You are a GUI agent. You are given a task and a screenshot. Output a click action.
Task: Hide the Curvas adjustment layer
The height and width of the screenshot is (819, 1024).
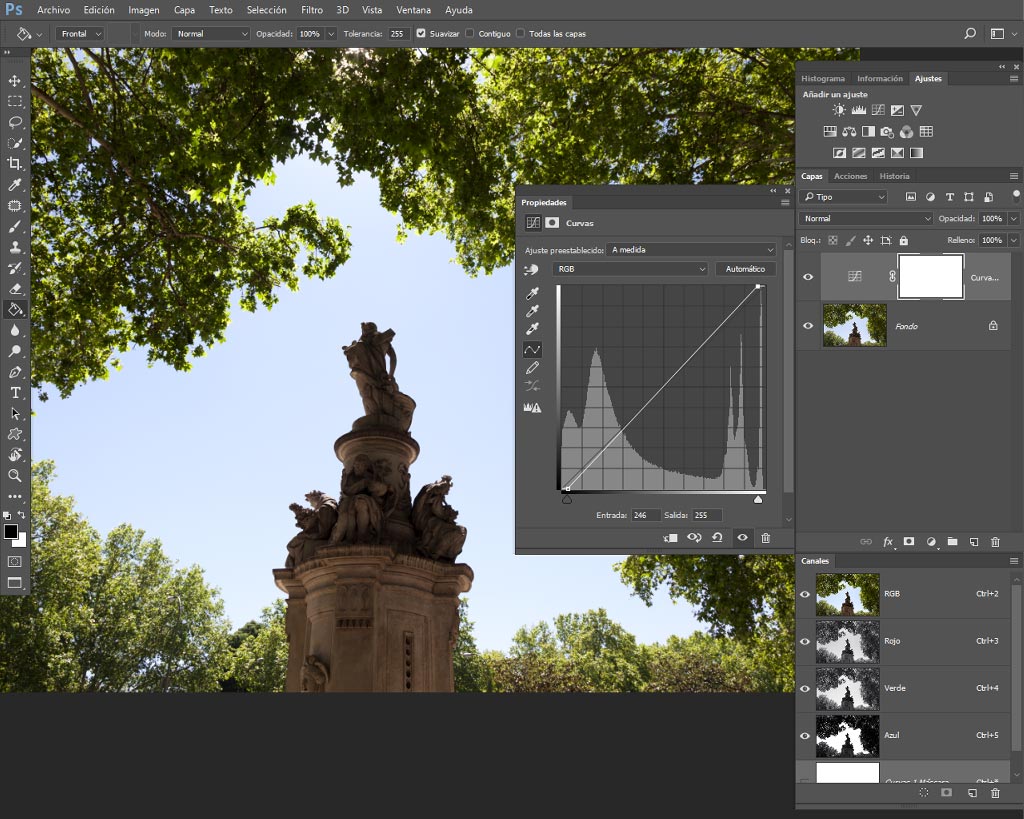pyautogui.click(x=808, y=277)
